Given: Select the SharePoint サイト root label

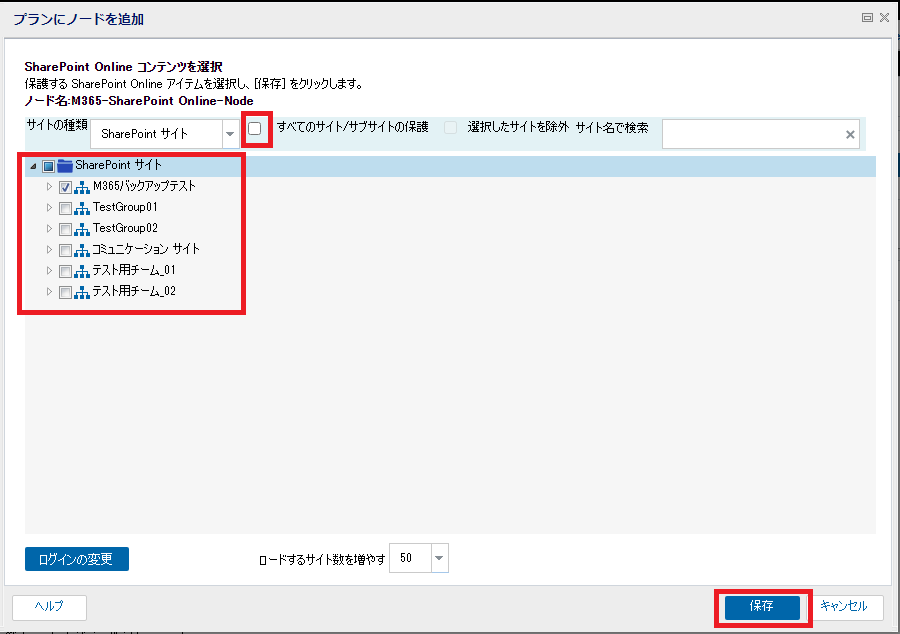Looking at the screenshot, I should tap(118, 165).
